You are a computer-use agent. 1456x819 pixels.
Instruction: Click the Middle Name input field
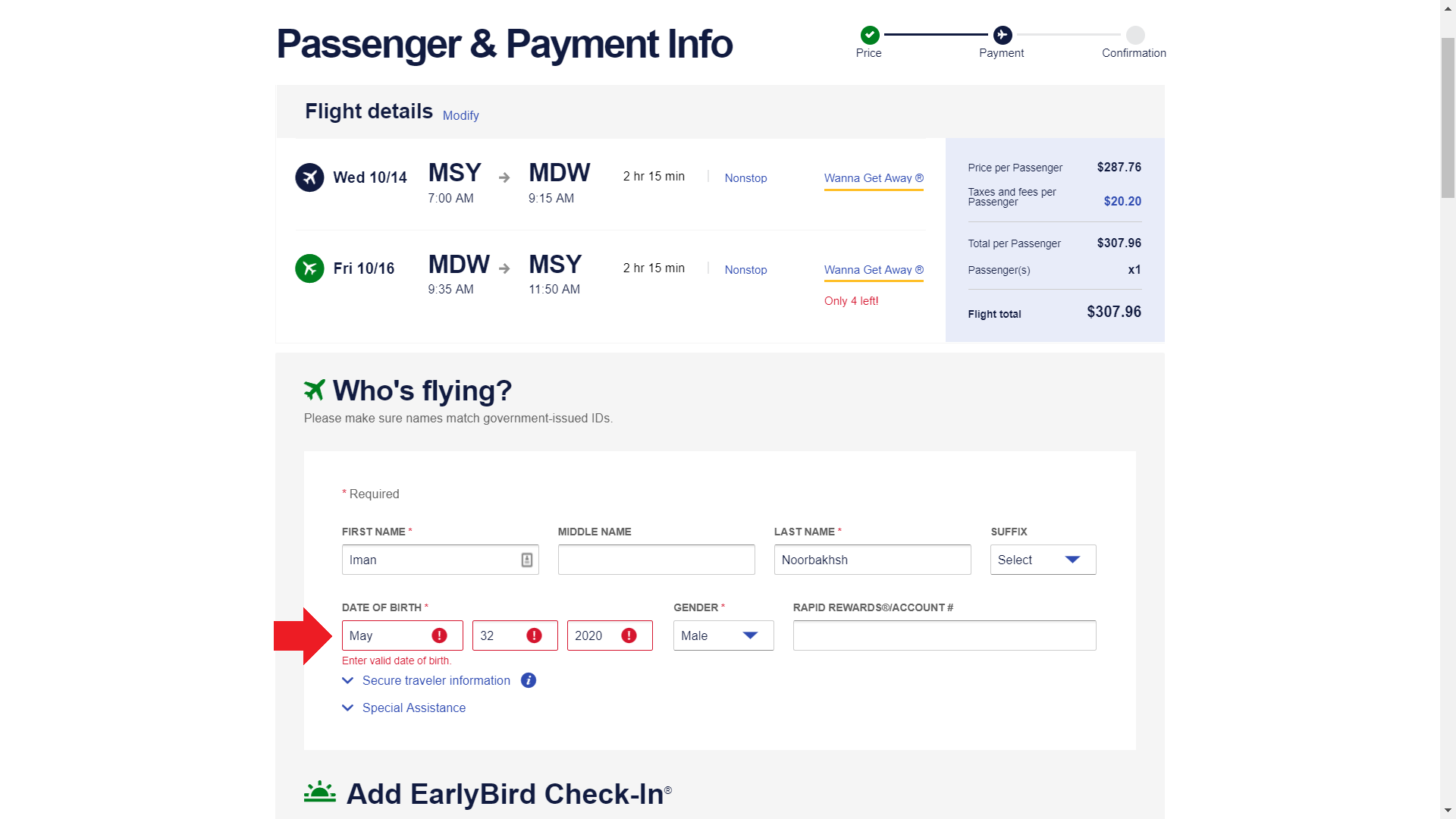[657, 560]
